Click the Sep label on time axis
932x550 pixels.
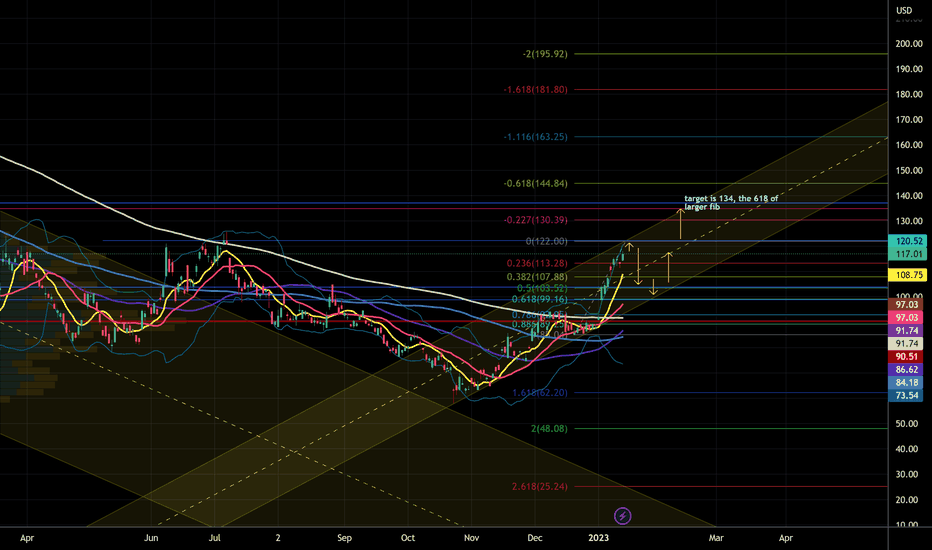tap(344, 538)
